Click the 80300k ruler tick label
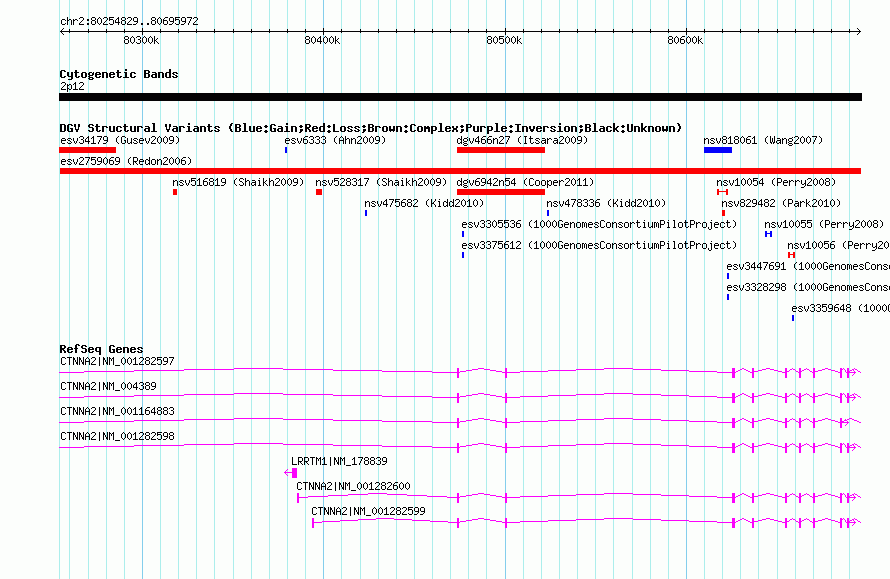The height and width of the screenshot is (579, 890). (x=141, y=40)
